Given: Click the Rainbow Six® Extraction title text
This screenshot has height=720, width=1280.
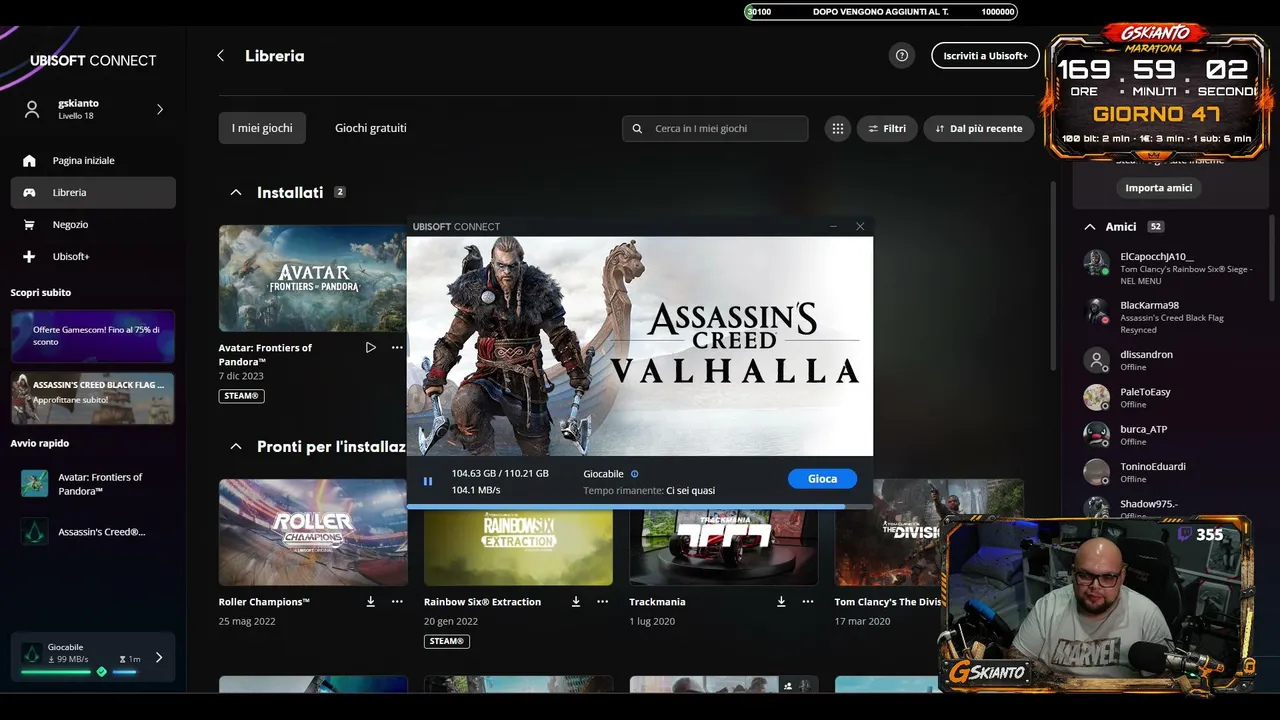Looking at the screenshot, I should [x=482, y=602].
